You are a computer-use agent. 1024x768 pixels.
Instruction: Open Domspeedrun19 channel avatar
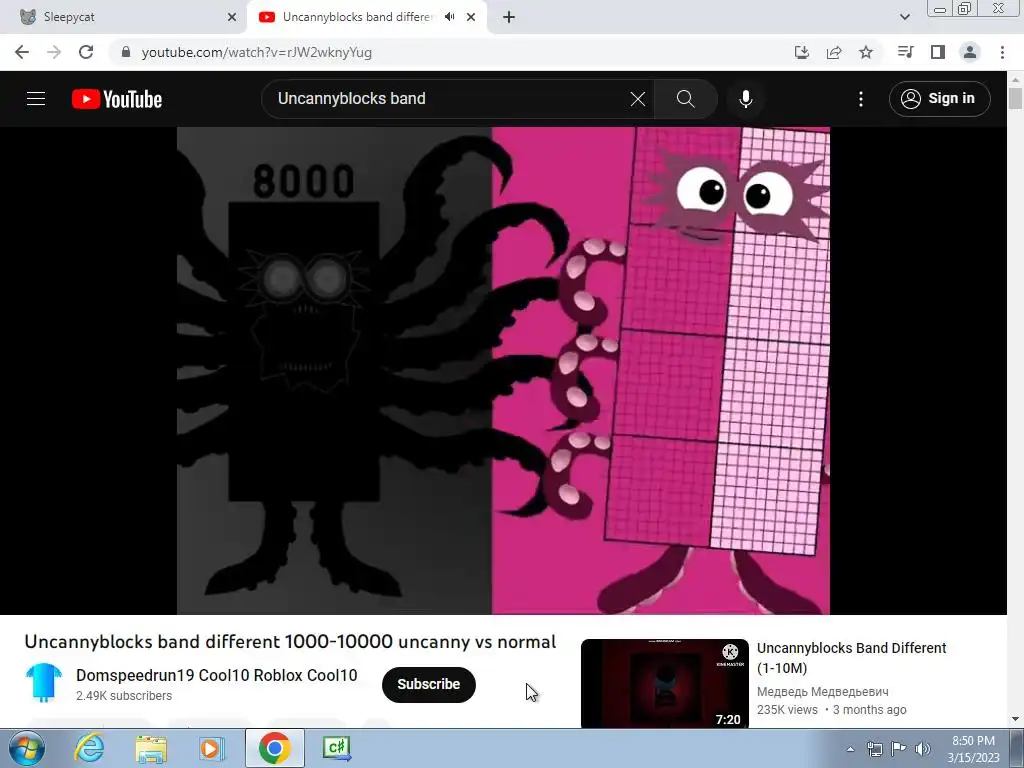coord(44,683)
